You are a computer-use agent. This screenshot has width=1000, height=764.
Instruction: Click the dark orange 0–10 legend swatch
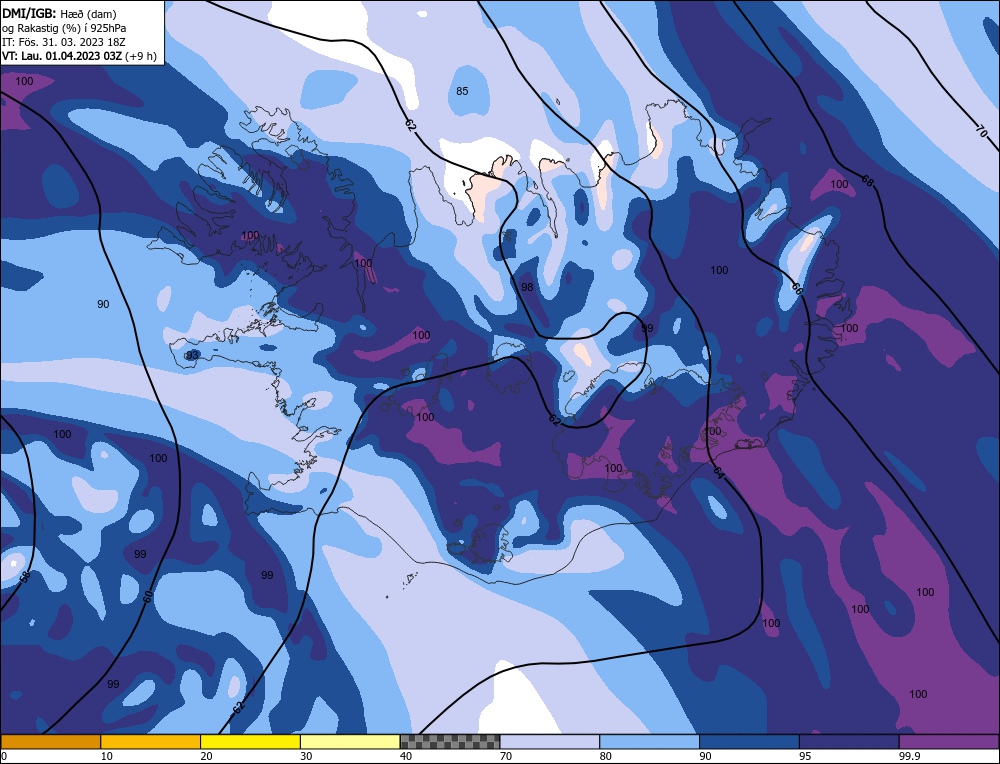(50, 741)
